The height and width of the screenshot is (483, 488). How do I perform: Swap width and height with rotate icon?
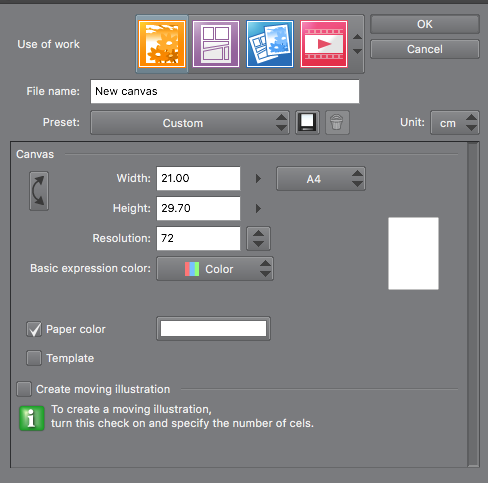tap(39, 191)
